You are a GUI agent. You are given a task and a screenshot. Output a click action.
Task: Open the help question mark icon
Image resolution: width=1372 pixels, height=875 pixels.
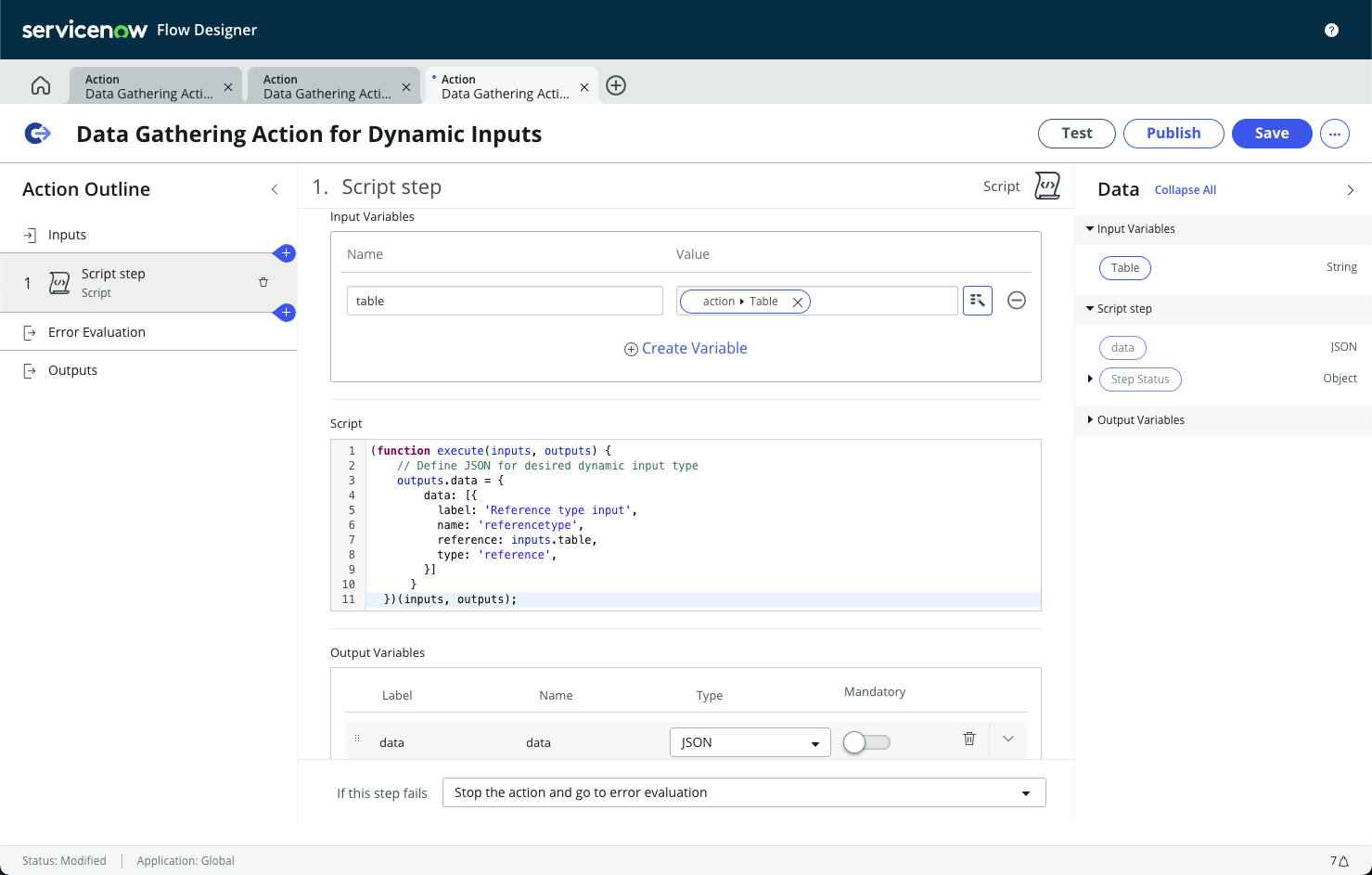(1331, 30)
